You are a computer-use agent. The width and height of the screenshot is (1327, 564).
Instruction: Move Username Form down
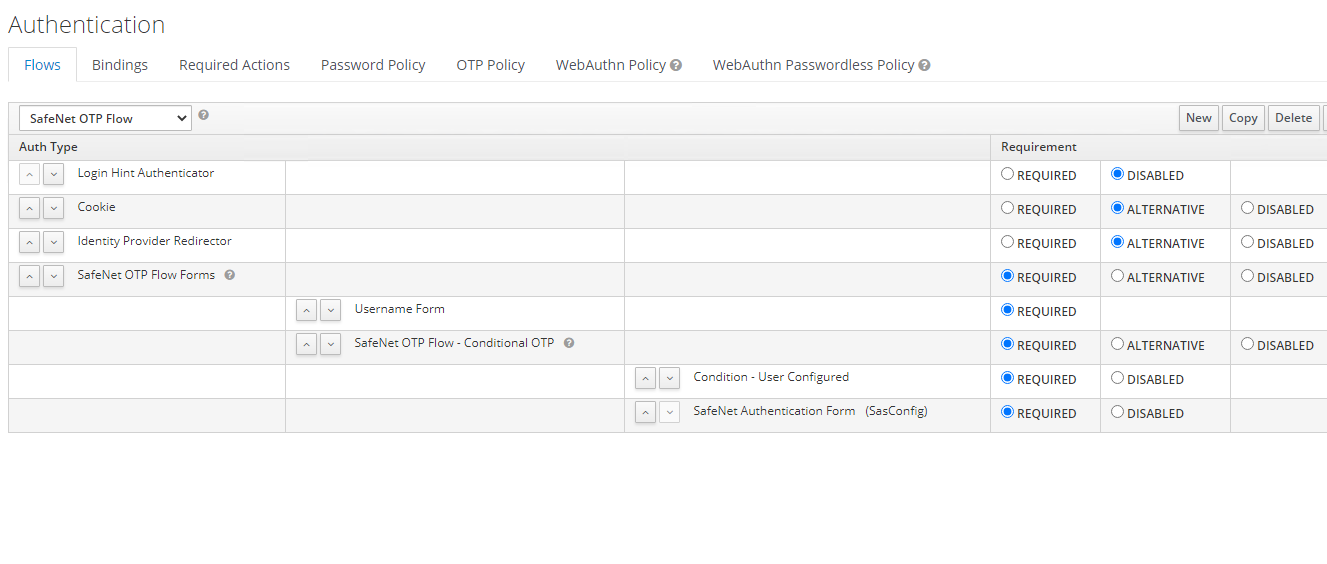click(x=330, y=310)
